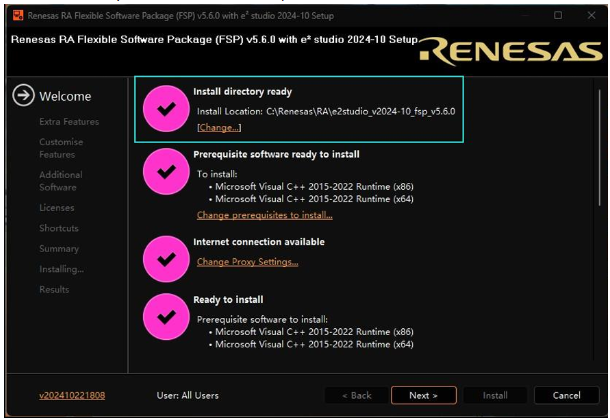Click the Next > button
The image size is (610, 420).
click(424, 396)
